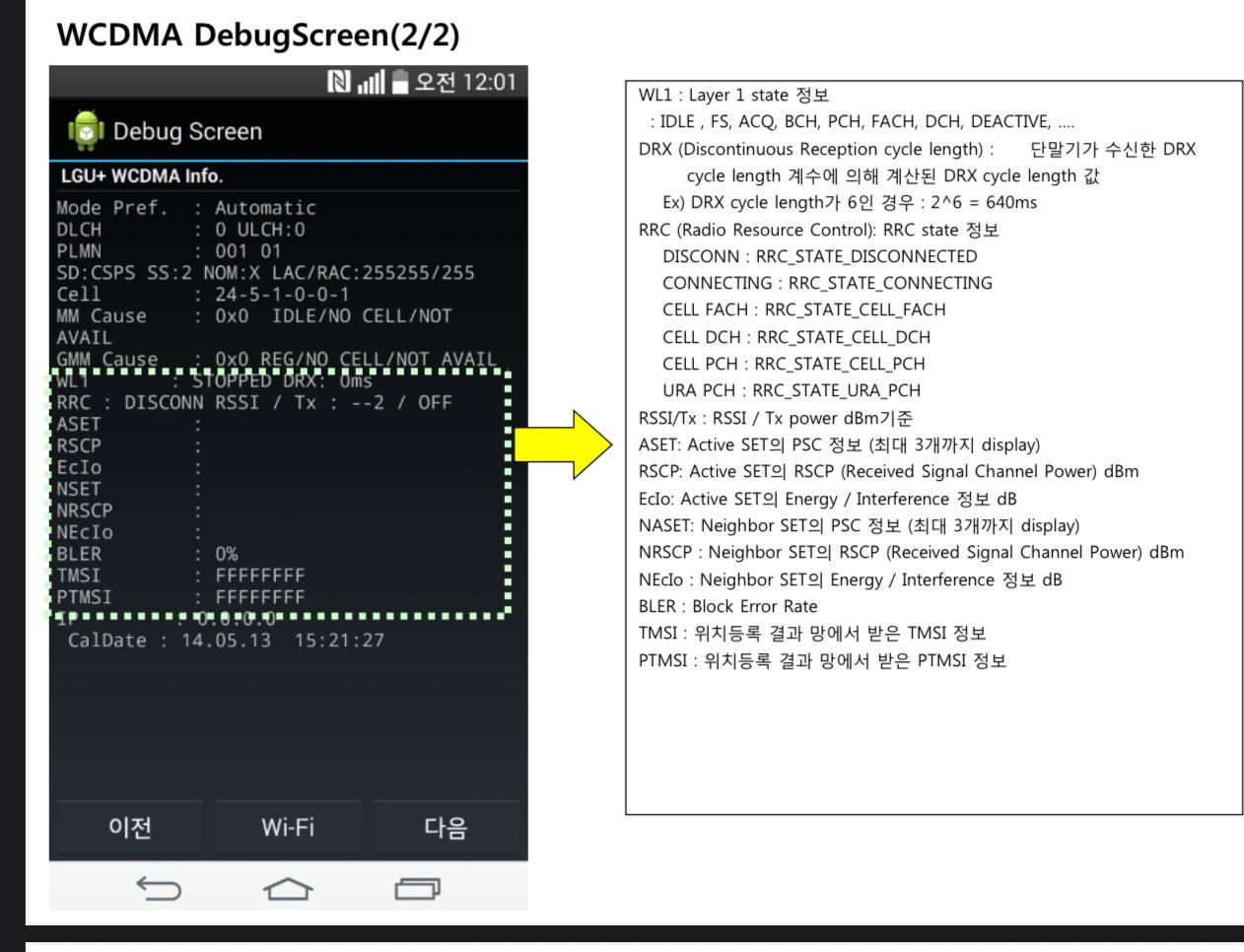Screen dimensions: 1244x952
Task: Click the 'CELL PCH : RRC_STATE_CELL_PCH' line
Action: (794, 364)
